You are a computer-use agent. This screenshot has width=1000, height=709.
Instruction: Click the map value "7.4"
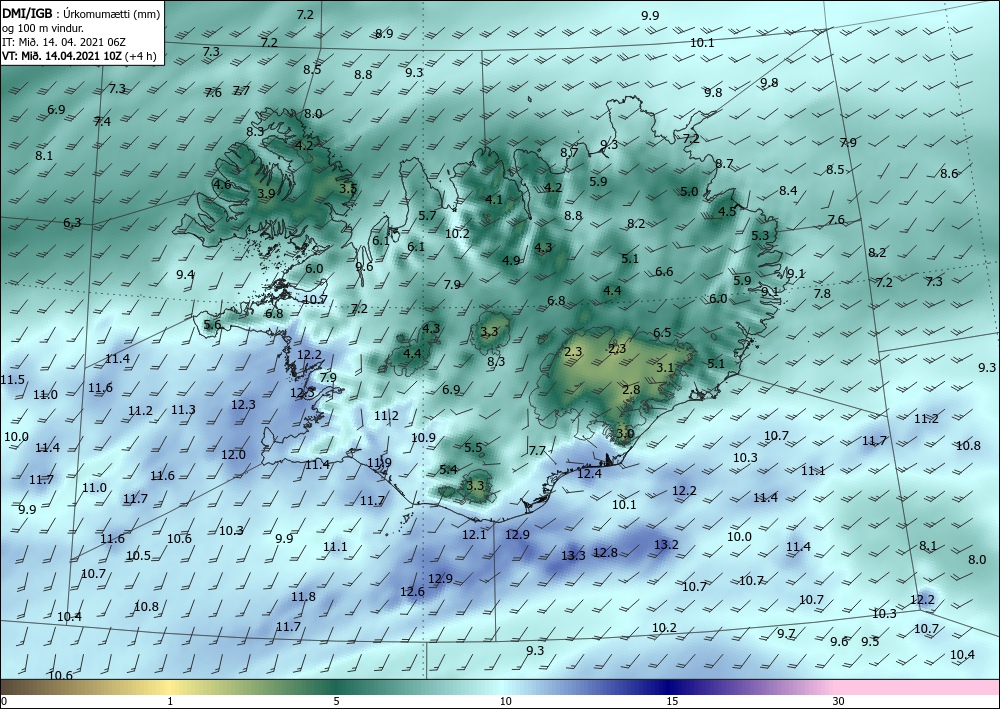click(102, 121)
